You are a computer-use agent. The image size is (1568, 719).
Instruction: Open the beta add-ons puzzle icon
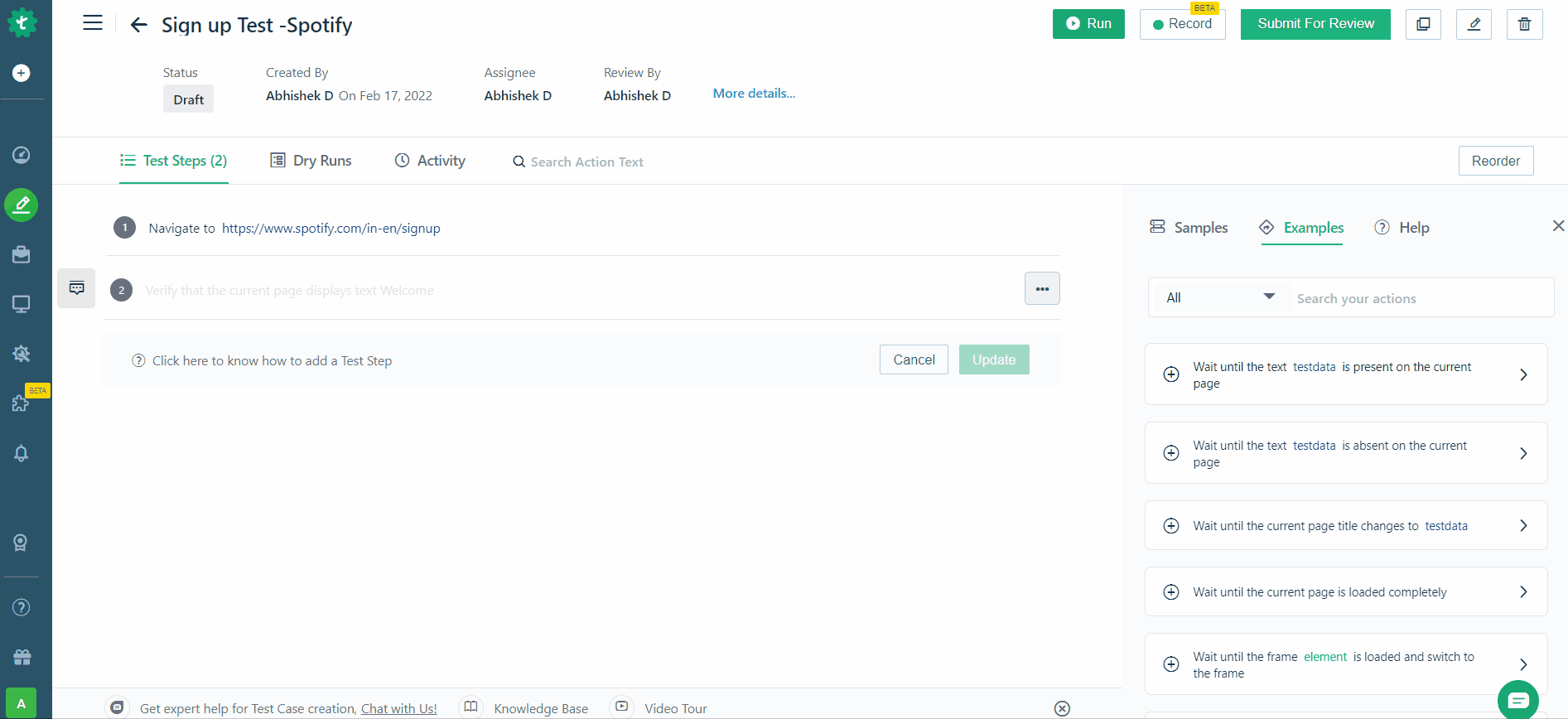[x=21, y=403]
